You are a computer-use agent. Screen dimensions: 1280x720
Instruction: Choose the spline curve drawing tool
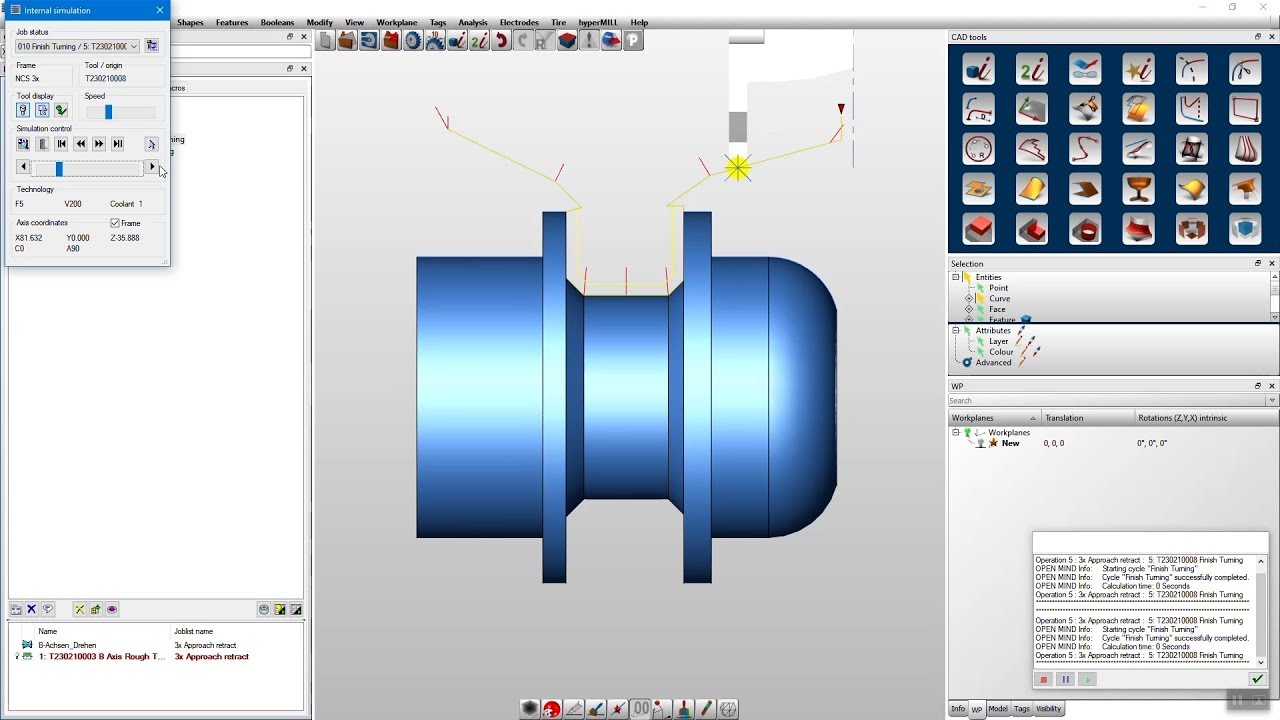click(1085, 149)
